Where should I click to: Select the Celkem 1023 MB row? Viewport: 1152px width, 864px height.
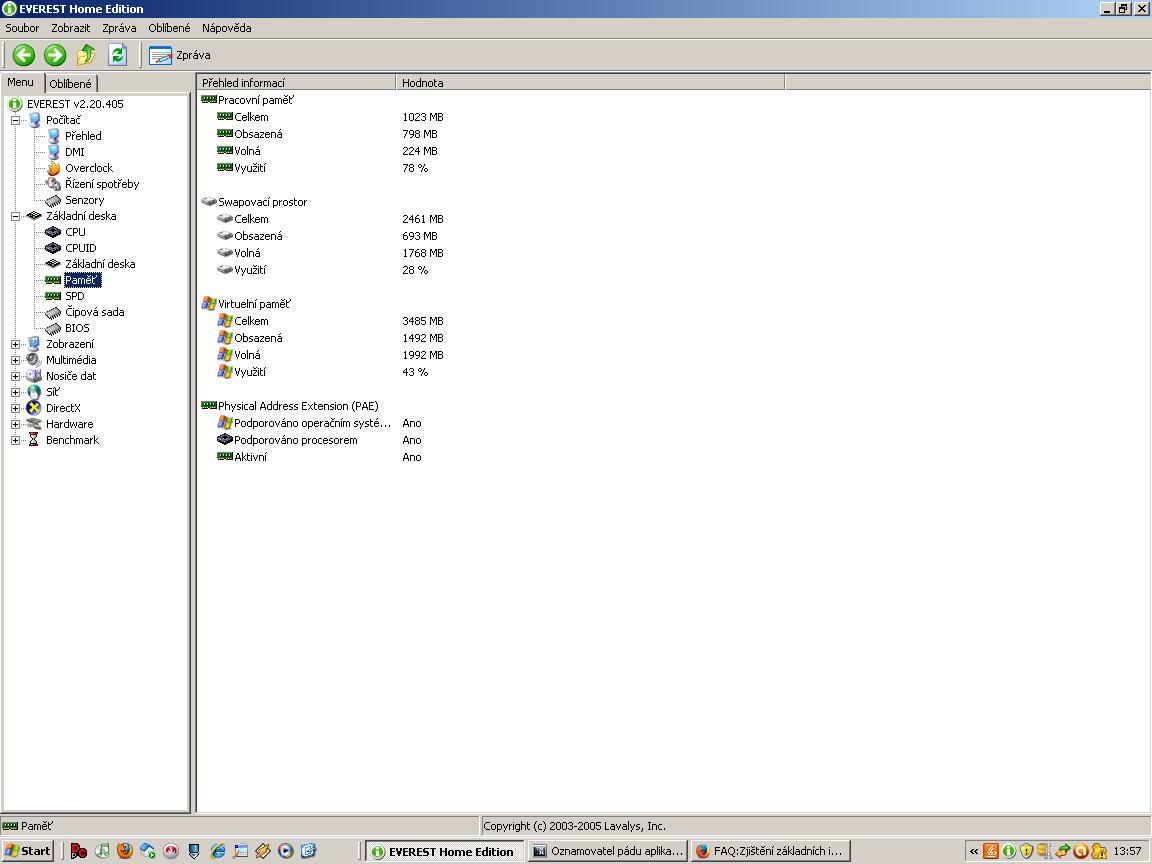coord(331,117)
